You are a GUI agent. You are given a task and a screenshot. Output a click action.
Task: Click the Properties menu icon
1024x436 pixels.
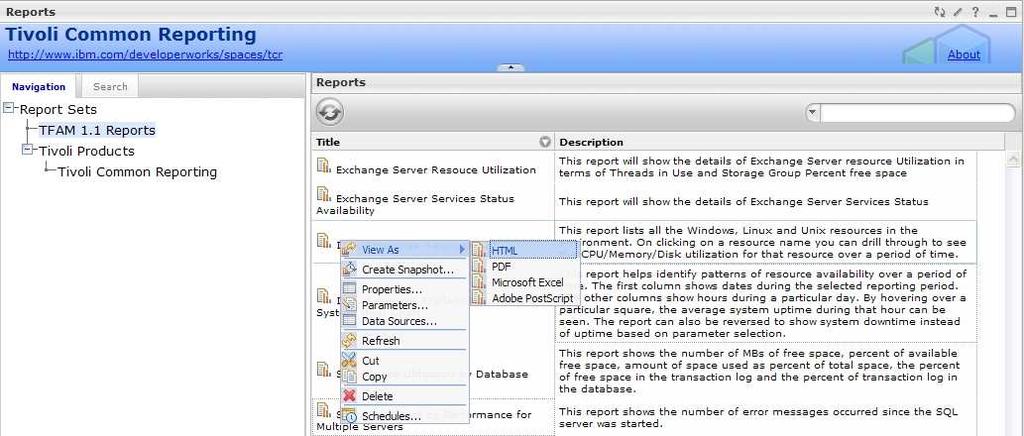pyautogui.click(x=349, y=288)
